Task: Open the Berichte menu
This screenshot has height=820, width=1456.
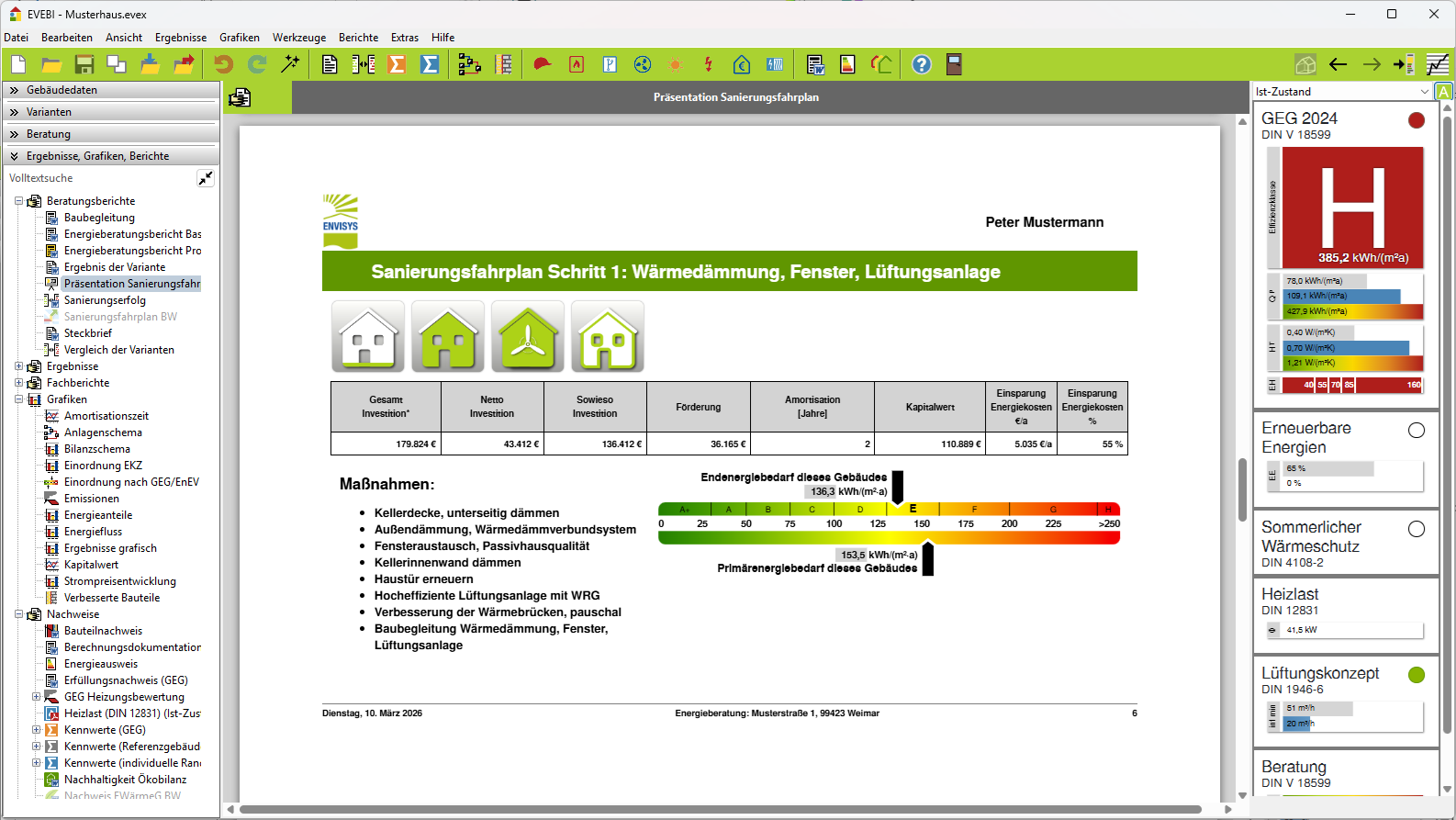Action: point(358,38)
